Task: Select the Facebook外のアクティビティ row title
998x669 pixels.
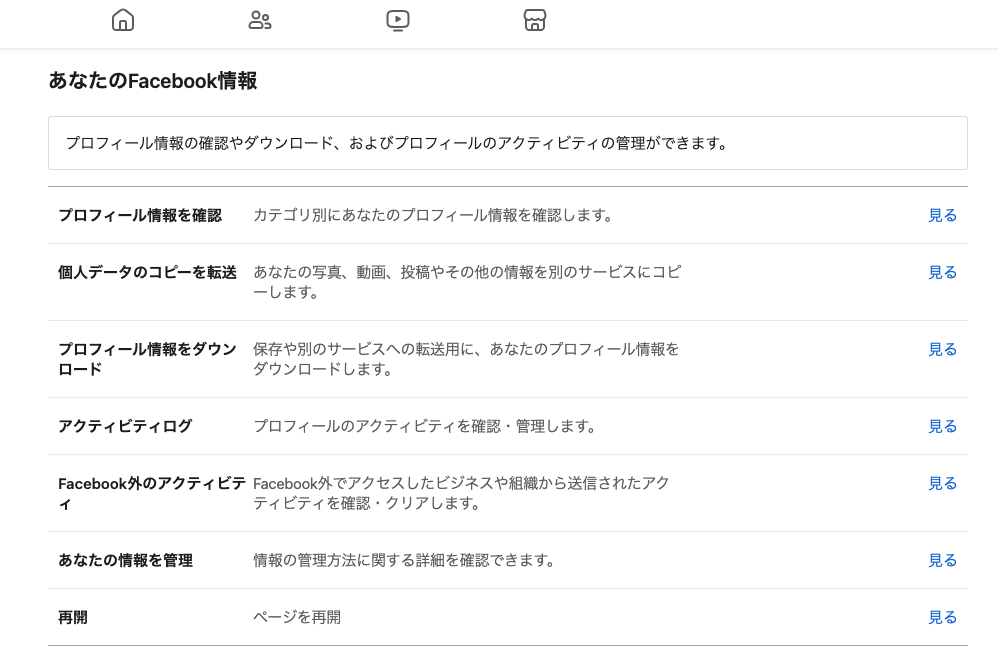Action: pos(151,494)
